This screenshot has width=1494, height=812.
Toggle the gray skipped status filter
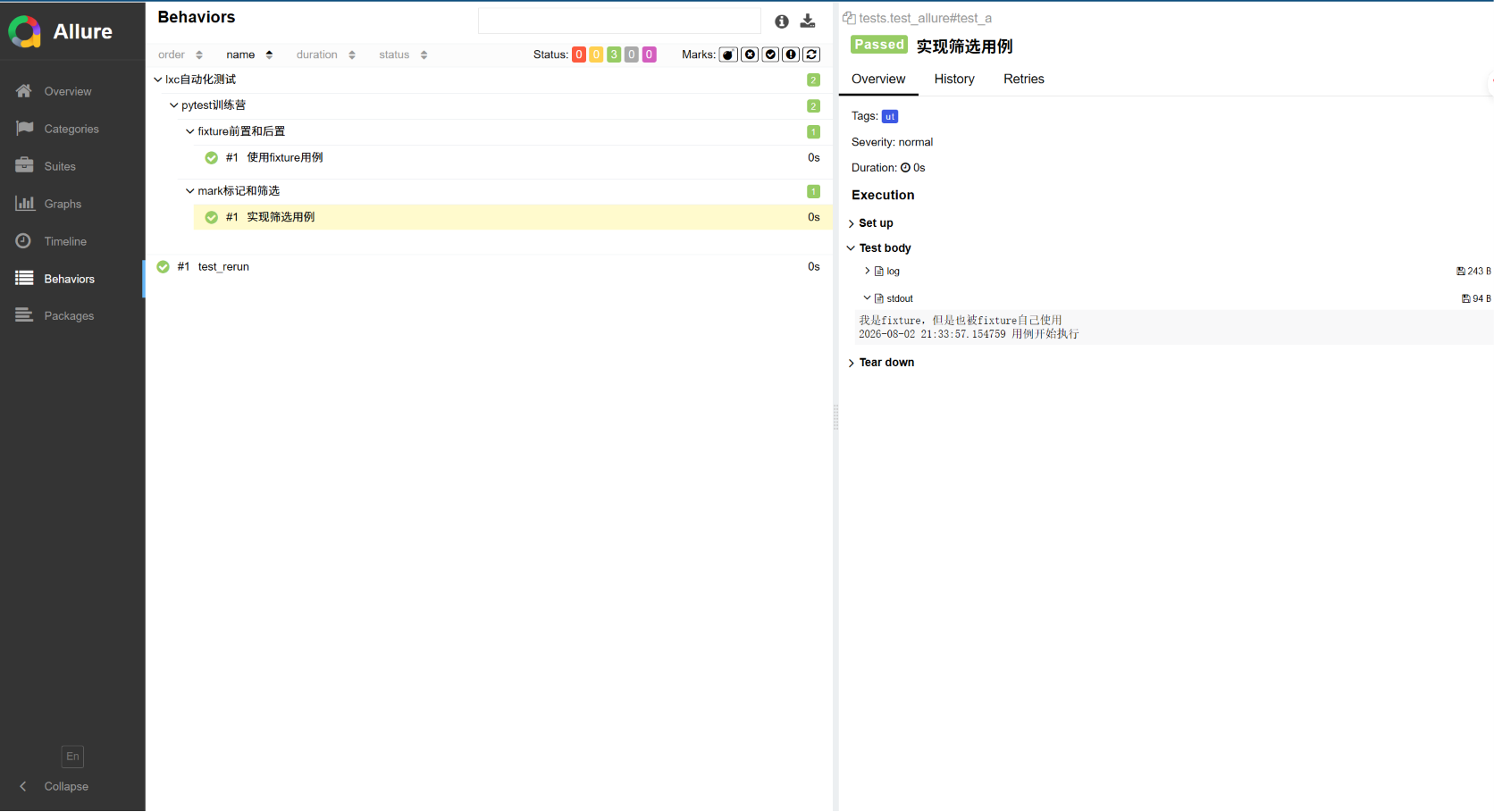click(632, 54)
